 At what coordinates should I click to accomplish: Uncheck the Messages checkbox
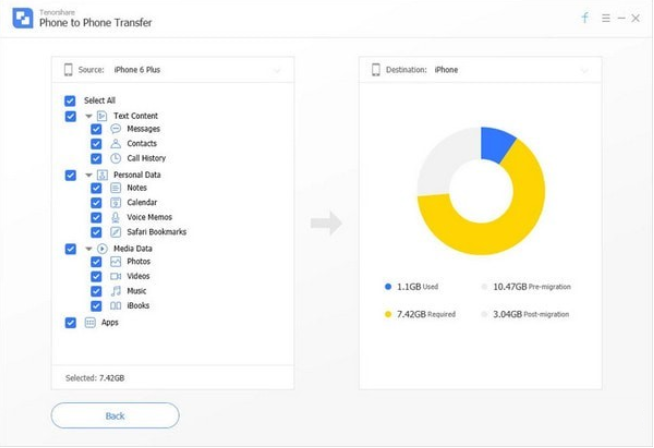pyautogui.click(x=96, y=129)
